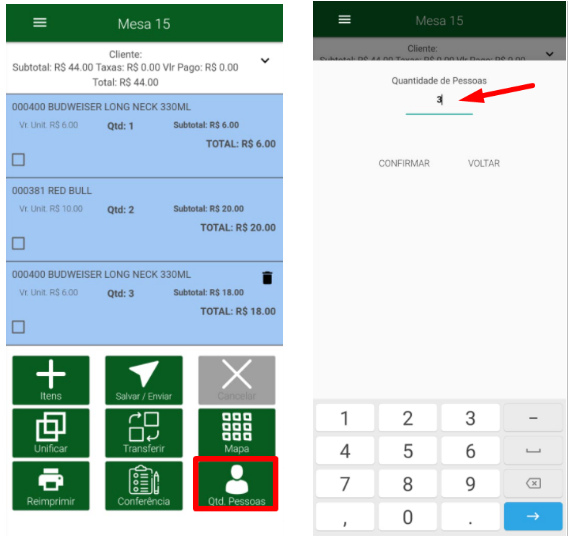Check the Budweiser Qtd 3 item box

18,327
